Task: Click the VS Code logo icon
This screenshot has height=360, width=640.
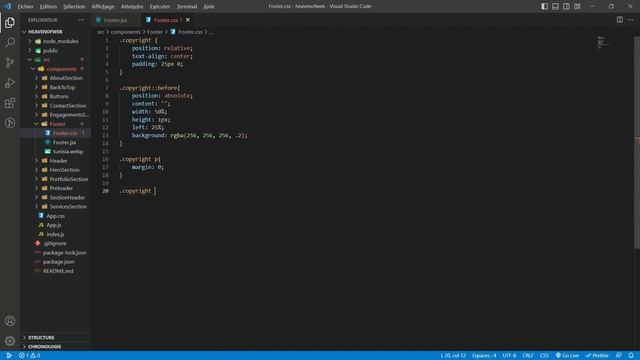Action: (7, 7)
